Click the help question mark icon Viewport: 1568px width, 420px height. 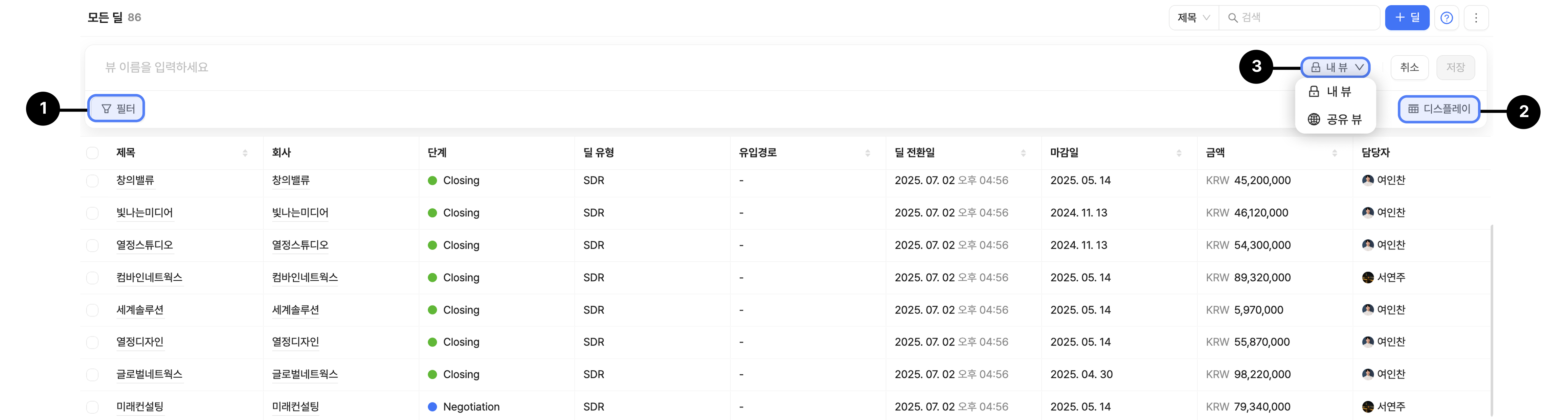point(1447,18)
